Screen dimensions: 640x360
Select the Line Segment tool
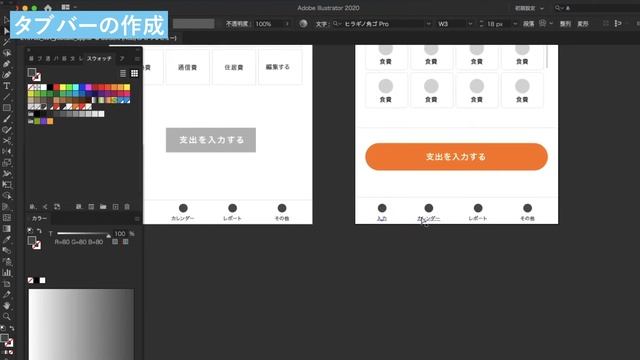pos(7,97)
